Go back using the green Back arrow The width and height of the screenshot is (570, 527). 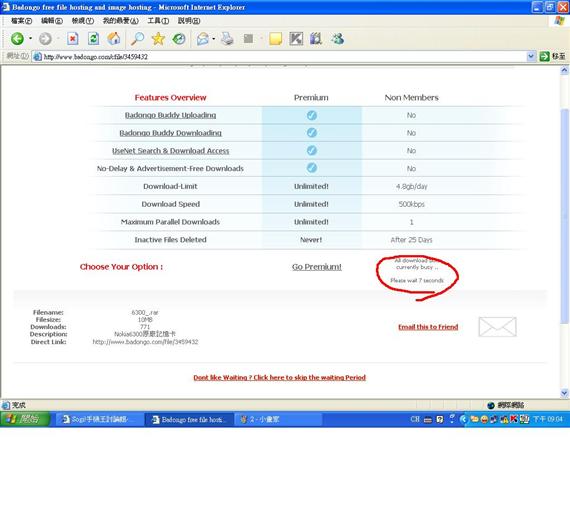click(17, 39)
